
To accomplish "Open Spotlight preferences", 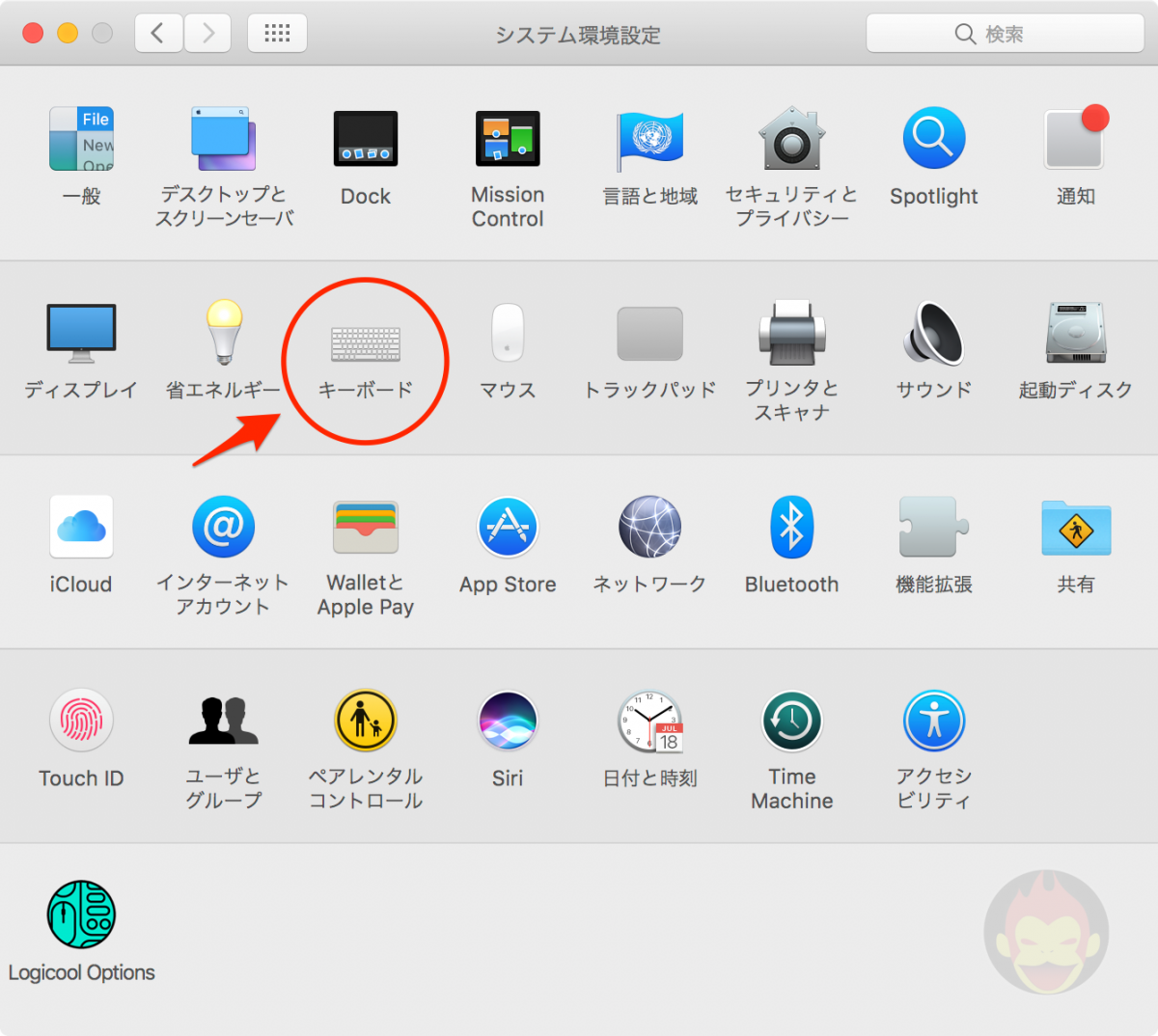I will (x=933, y=137).
